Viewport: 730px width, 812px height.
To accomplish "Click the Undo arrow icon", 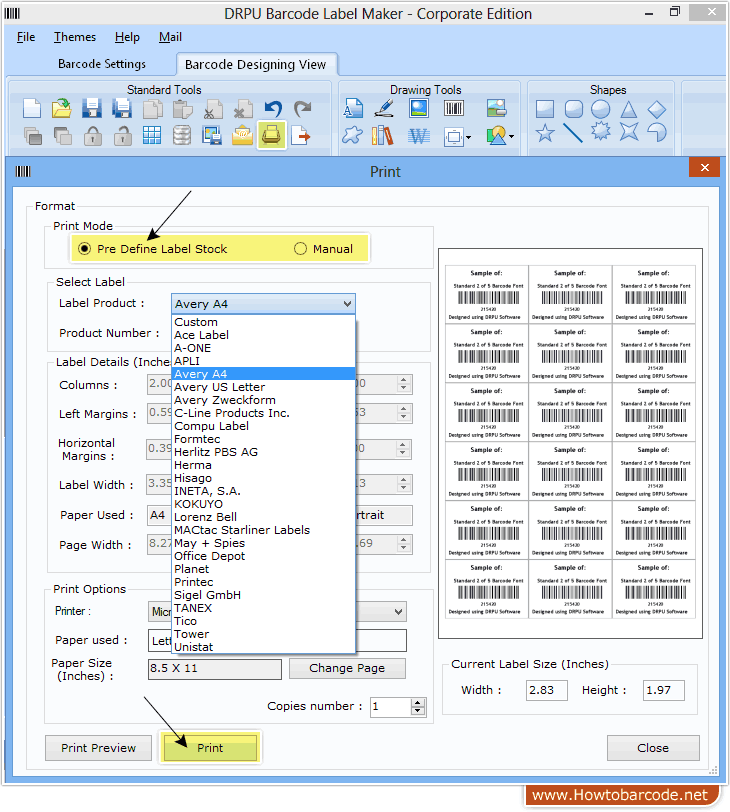I will (x=272, y=109).
